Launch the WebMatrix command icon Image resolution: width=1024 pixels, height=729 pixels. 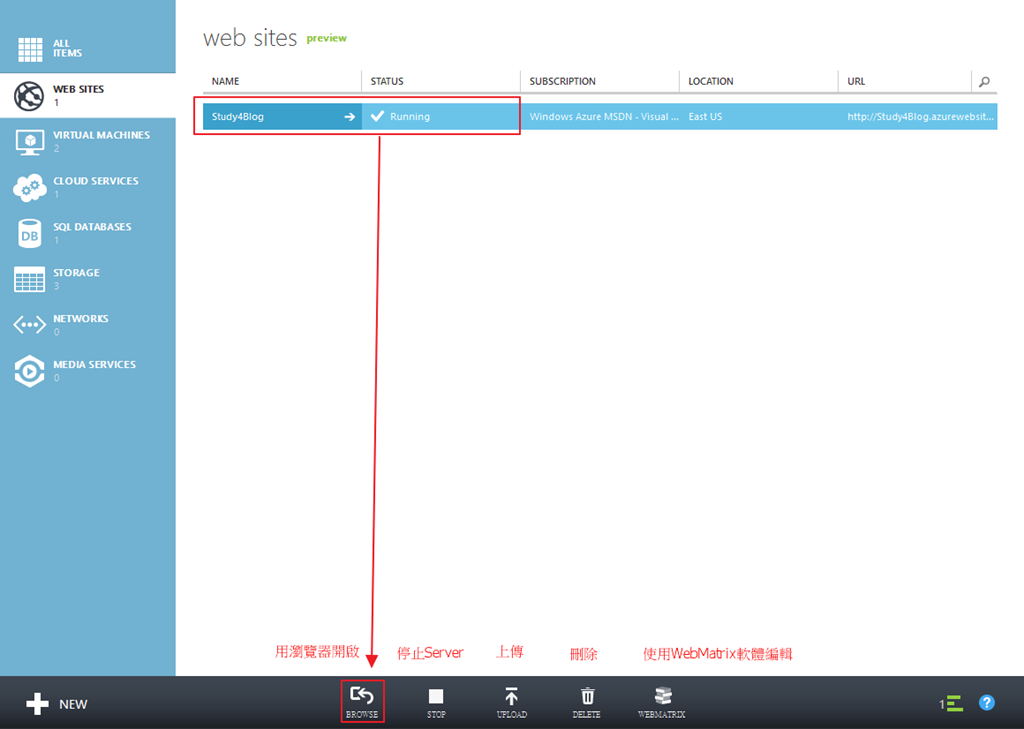tap(662, 695)
